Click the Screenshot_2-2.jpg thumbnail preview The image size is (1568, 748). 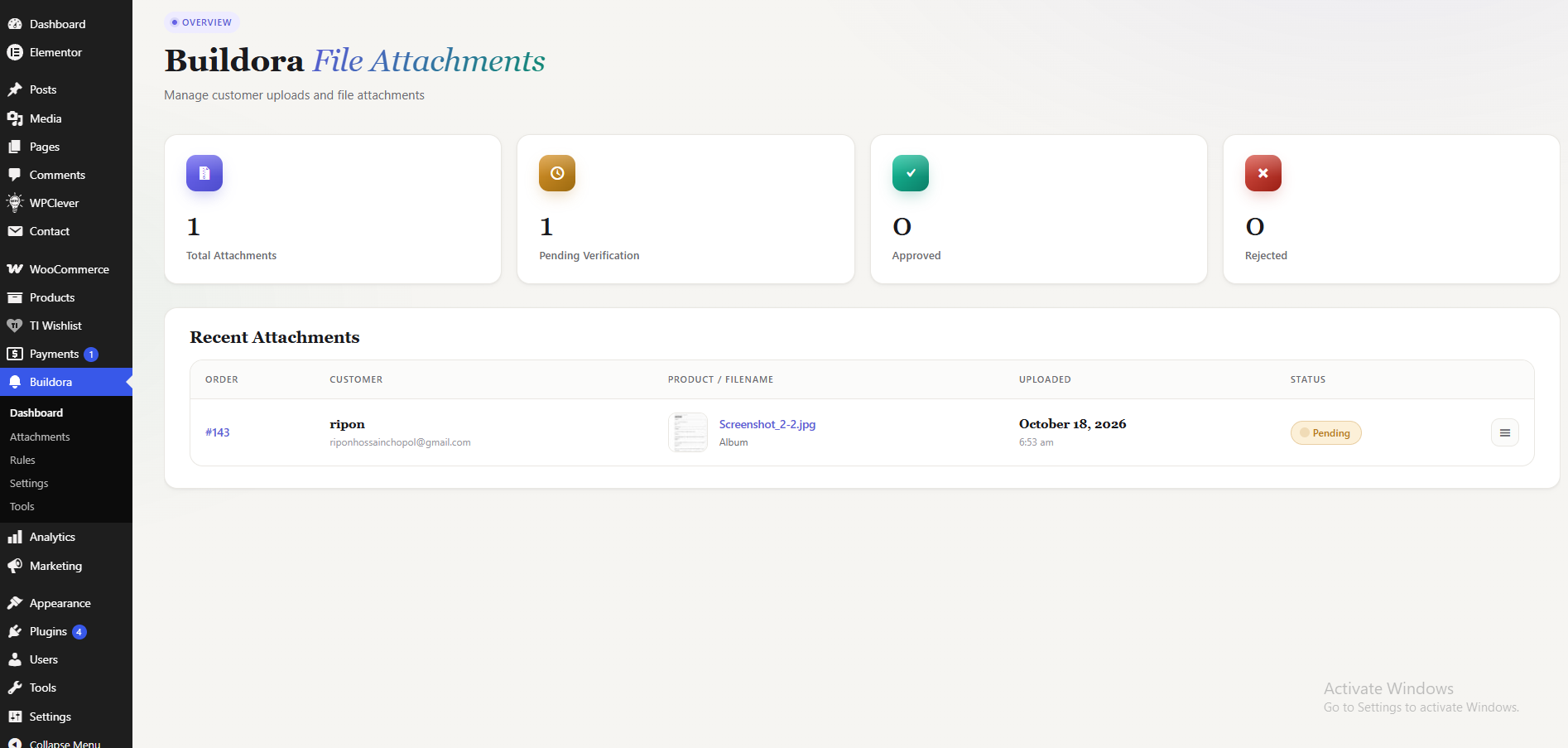tap(688, 432)
